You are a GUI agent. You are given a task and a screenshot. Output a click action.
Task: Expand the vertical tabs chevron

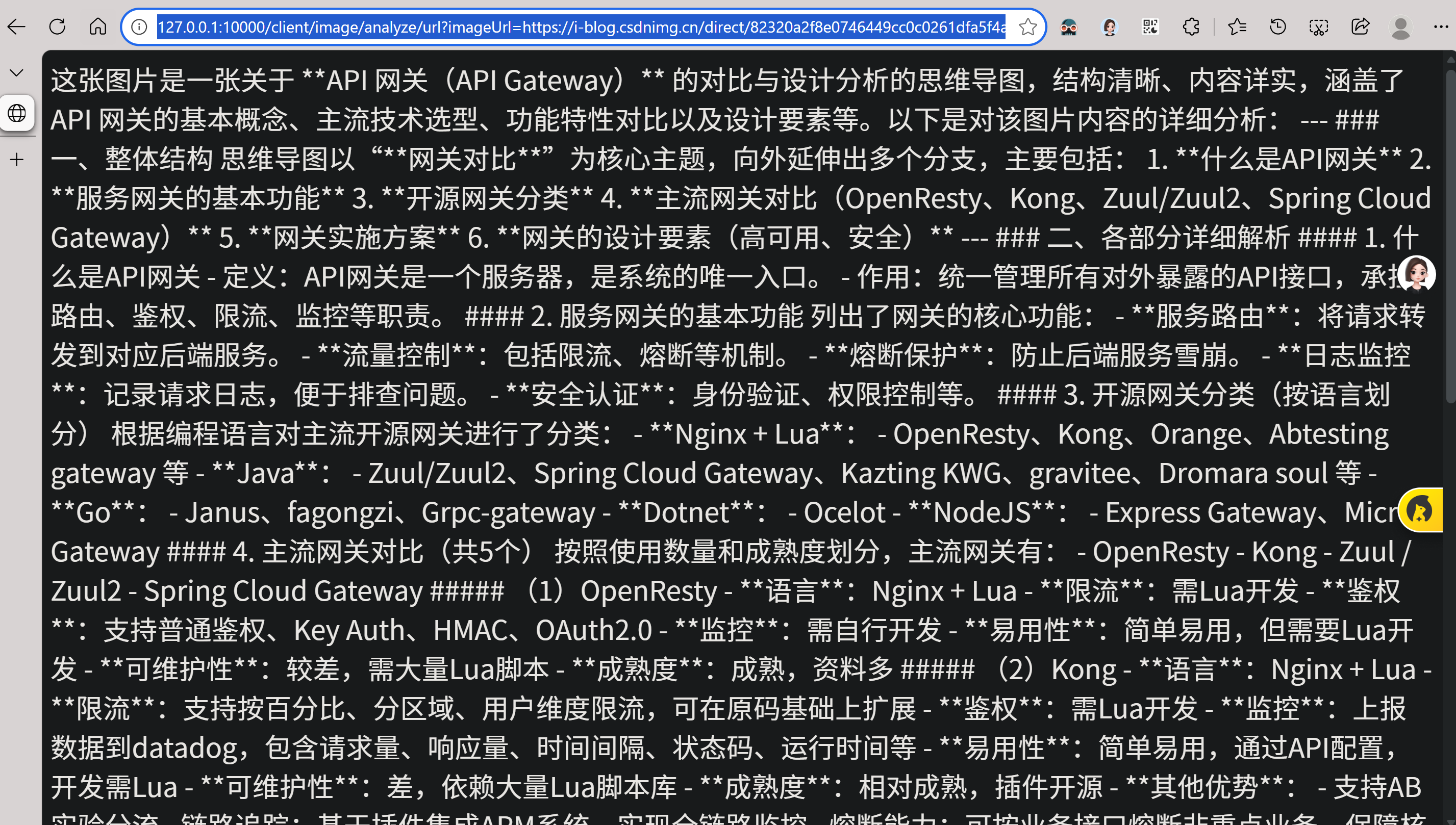(16, 72)
